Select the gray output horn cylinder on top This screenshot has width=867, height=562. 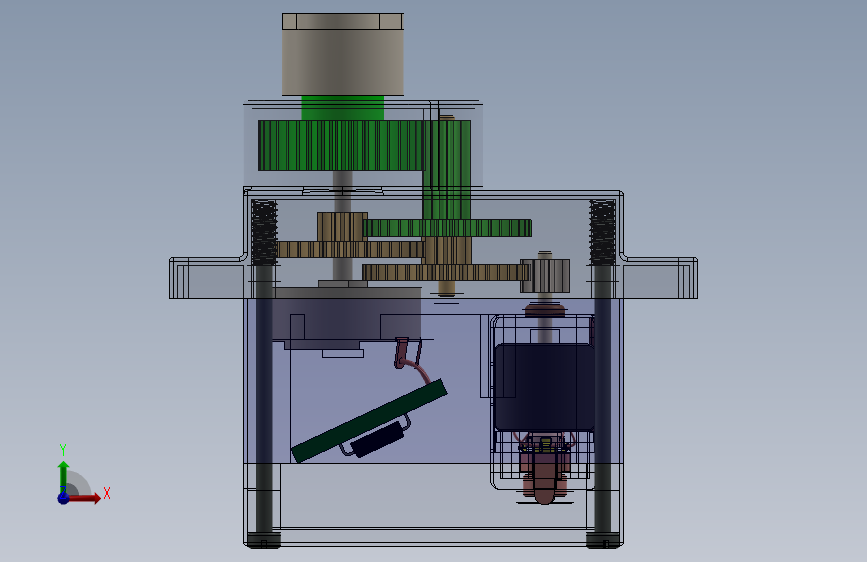click(343, 54)
